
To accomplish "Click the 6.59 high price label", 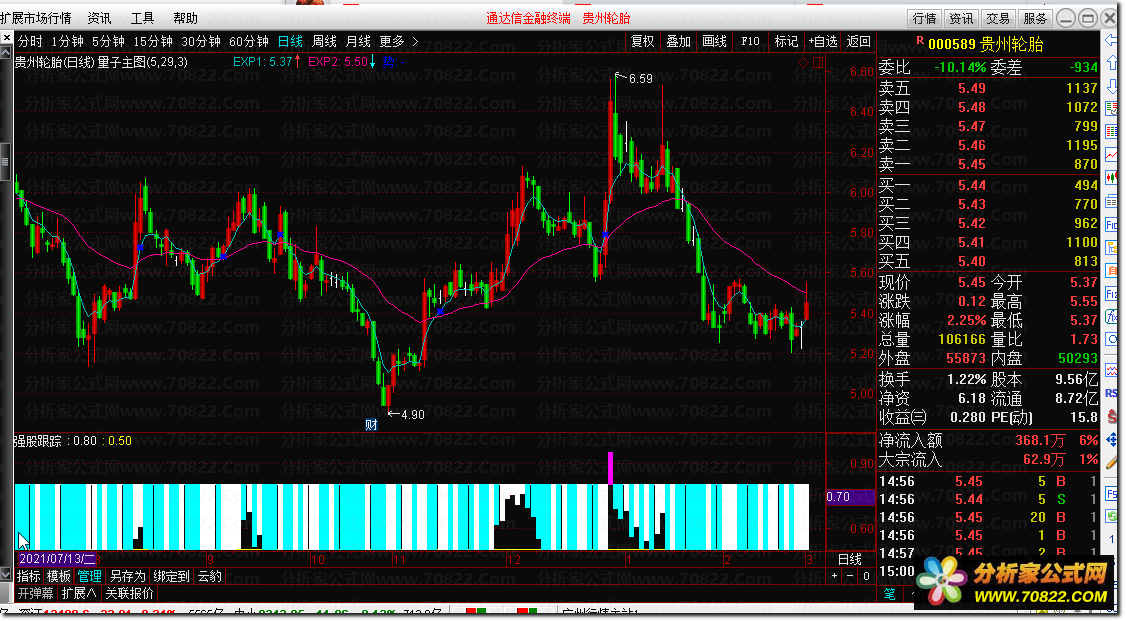I will (641, 78).
